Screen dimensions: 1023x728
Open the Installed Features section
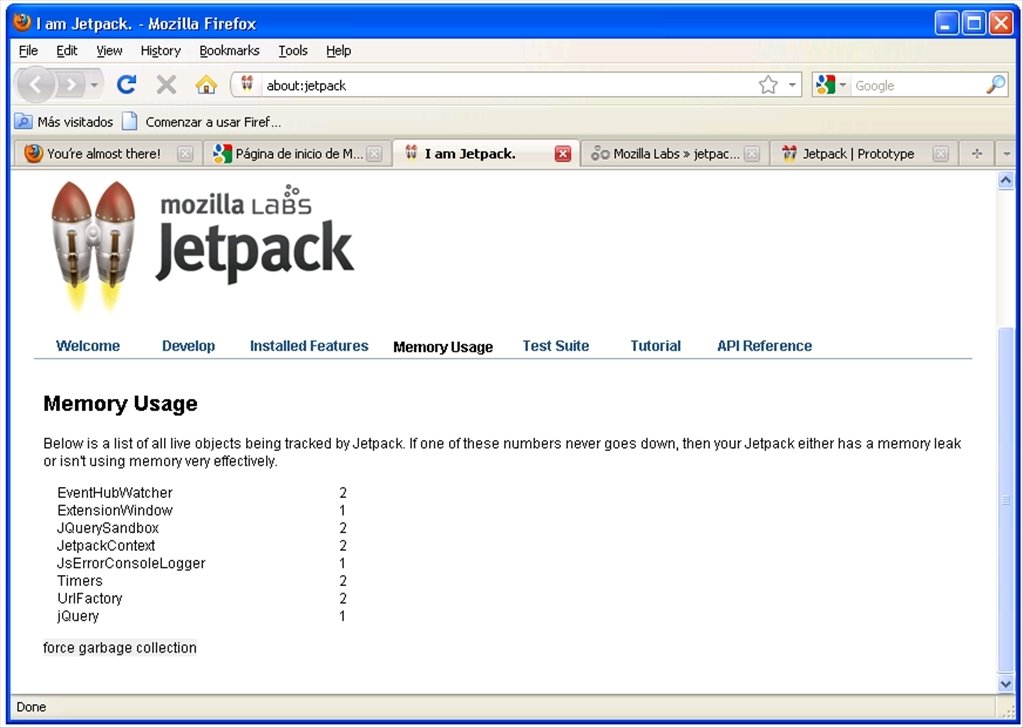click(309, 346)
